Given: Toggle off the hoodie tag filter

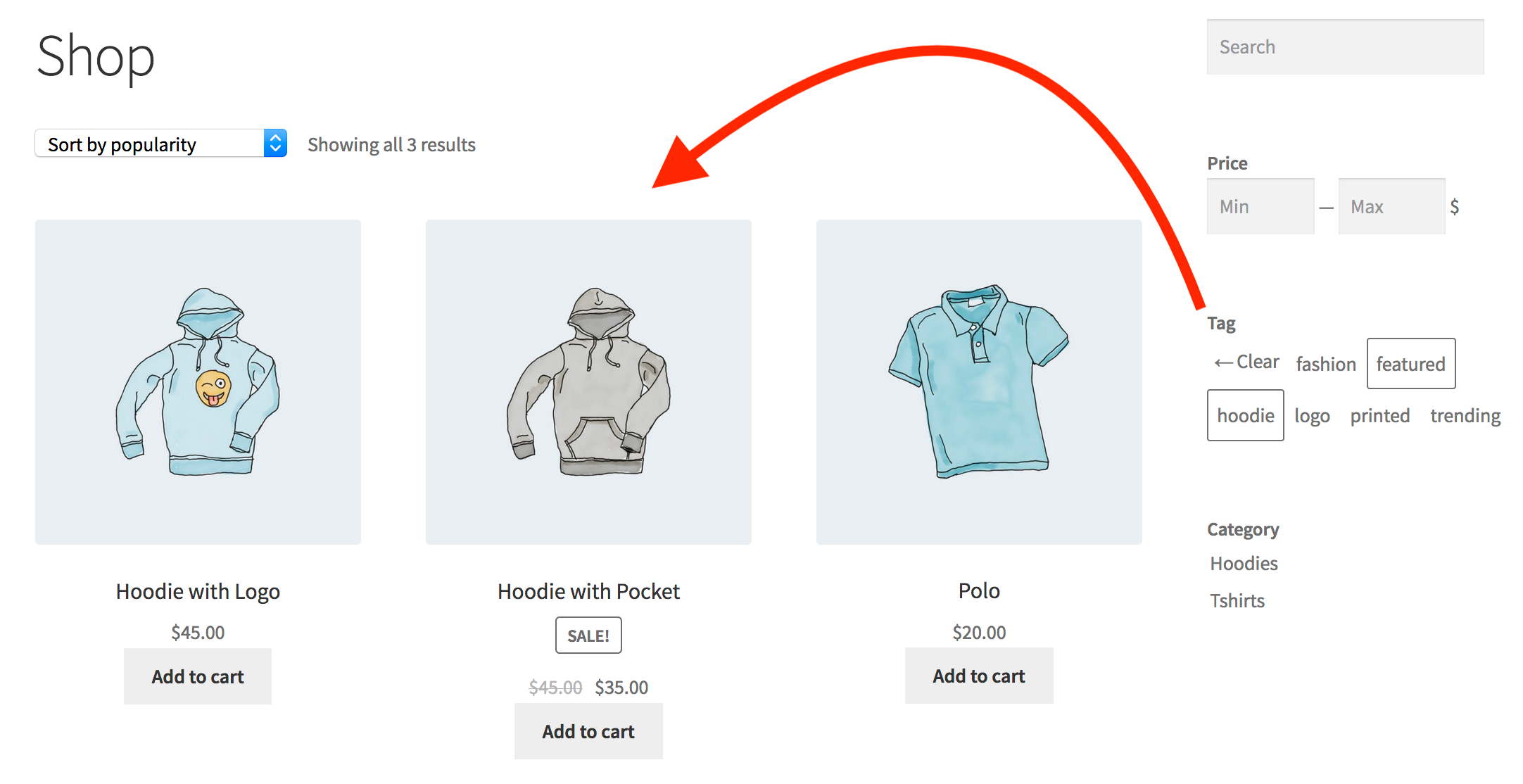Looking at the screenshot, I should (1245, 415).
